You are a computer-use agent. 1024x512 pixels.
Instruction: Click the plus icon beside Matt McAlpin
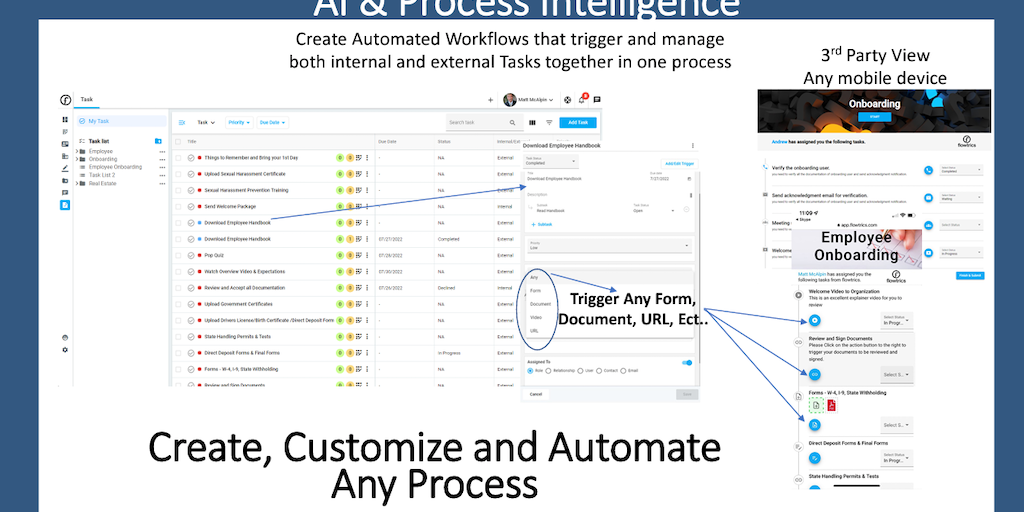[x=490, y=100]
